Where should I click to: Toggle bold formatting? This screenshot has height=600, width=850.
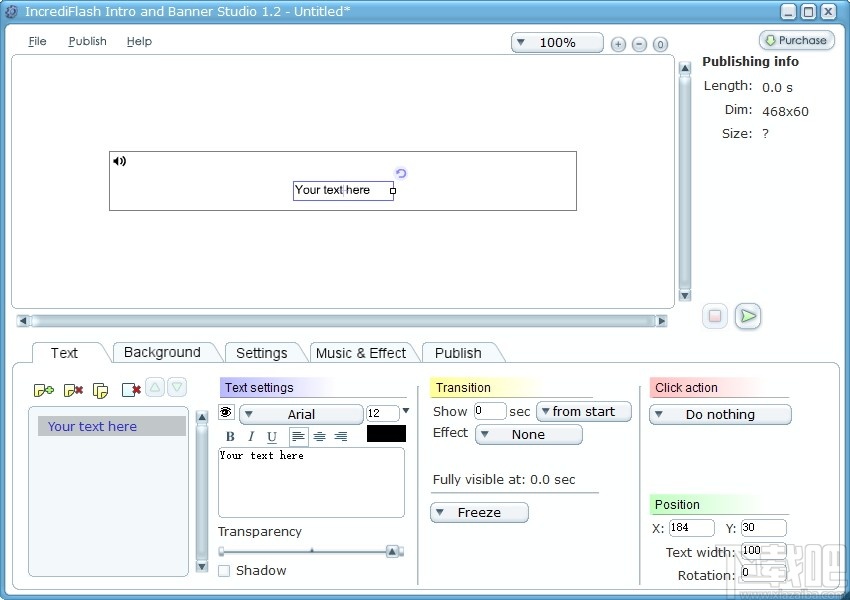(230, 436)
